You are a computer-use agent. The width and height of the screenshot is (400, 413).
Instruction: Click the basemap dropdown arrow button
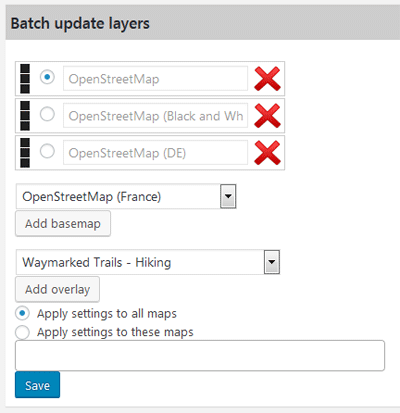pyautogui.click(x=228, y=196)
